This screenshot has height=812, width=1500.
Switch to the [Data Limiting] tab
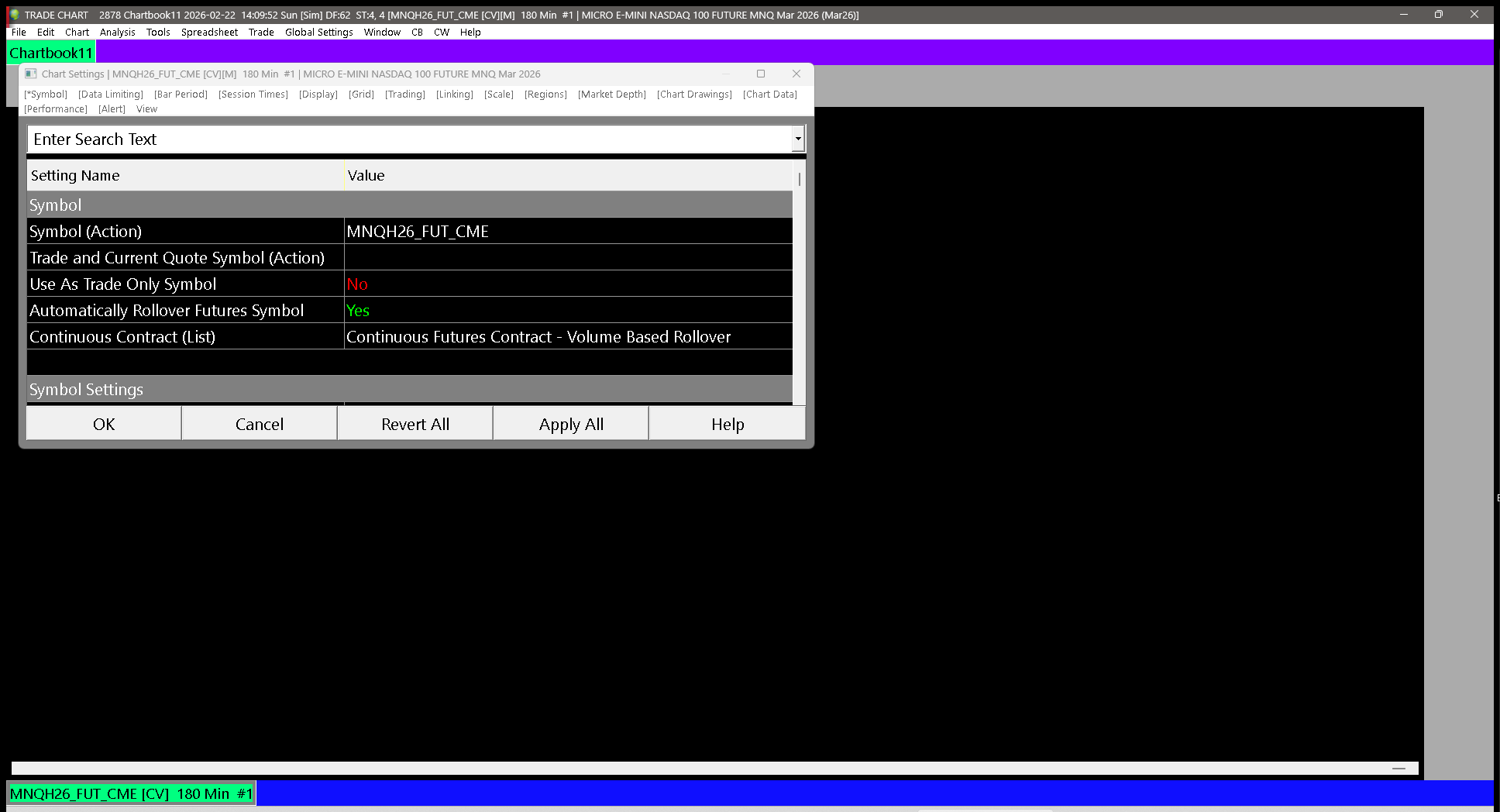click(x=111, y=94)
